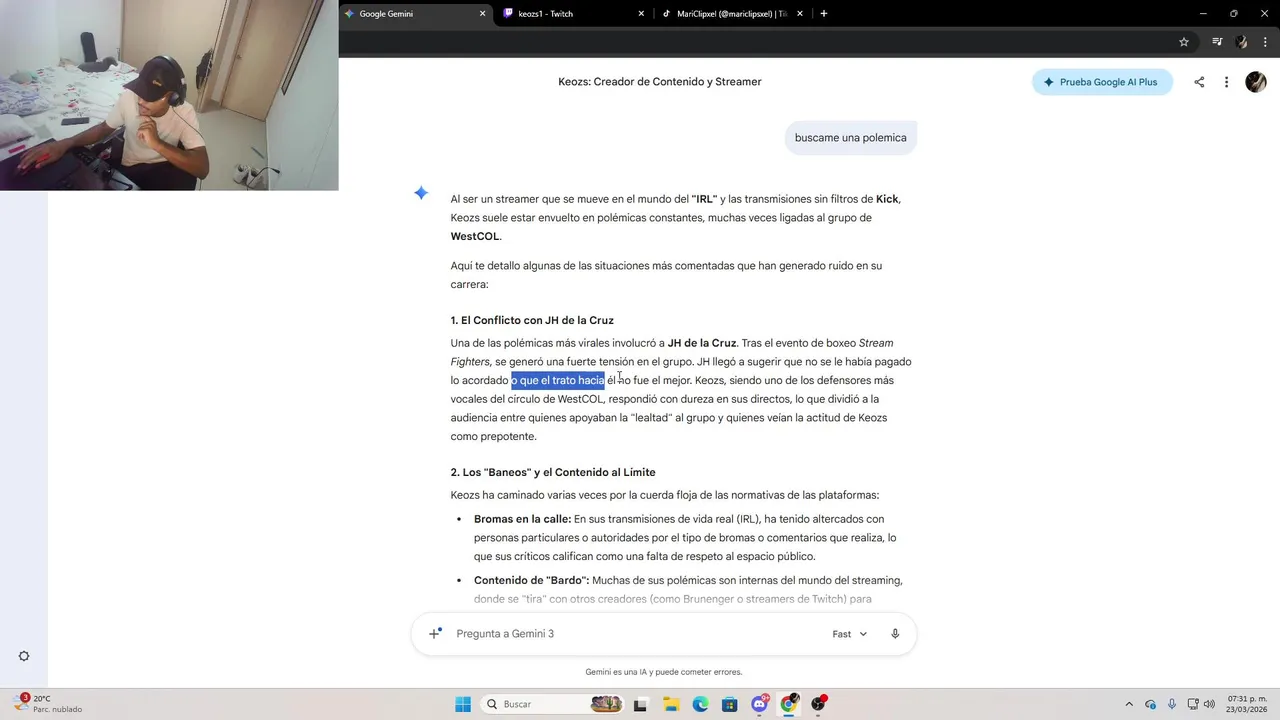Switch to the keozs1 - Twitch tab
The height and width of the screenshot is (720, 1280).
tap(573, 14)
